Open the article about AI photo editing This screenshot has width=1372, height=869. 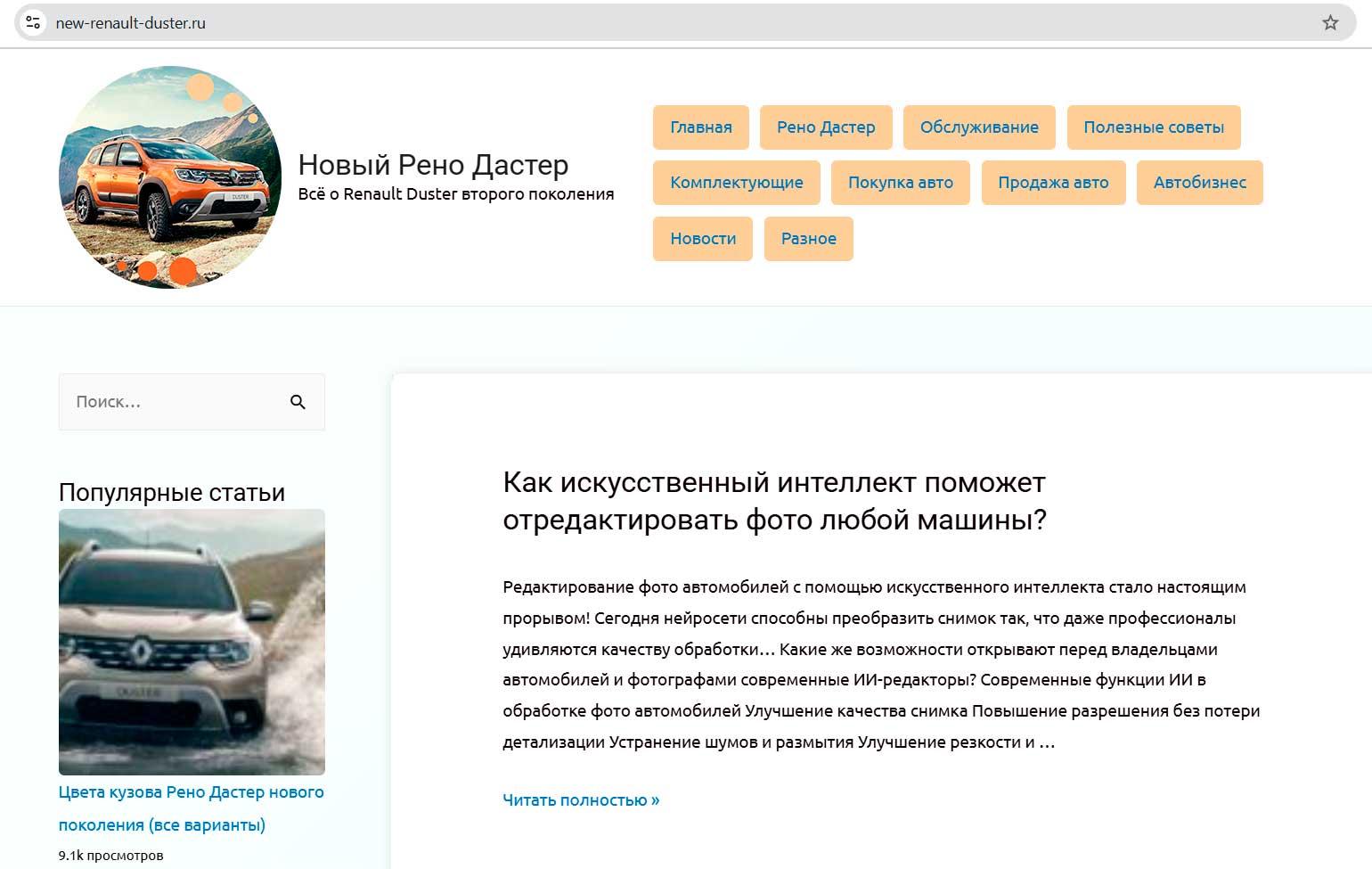(x=774, y=501)
